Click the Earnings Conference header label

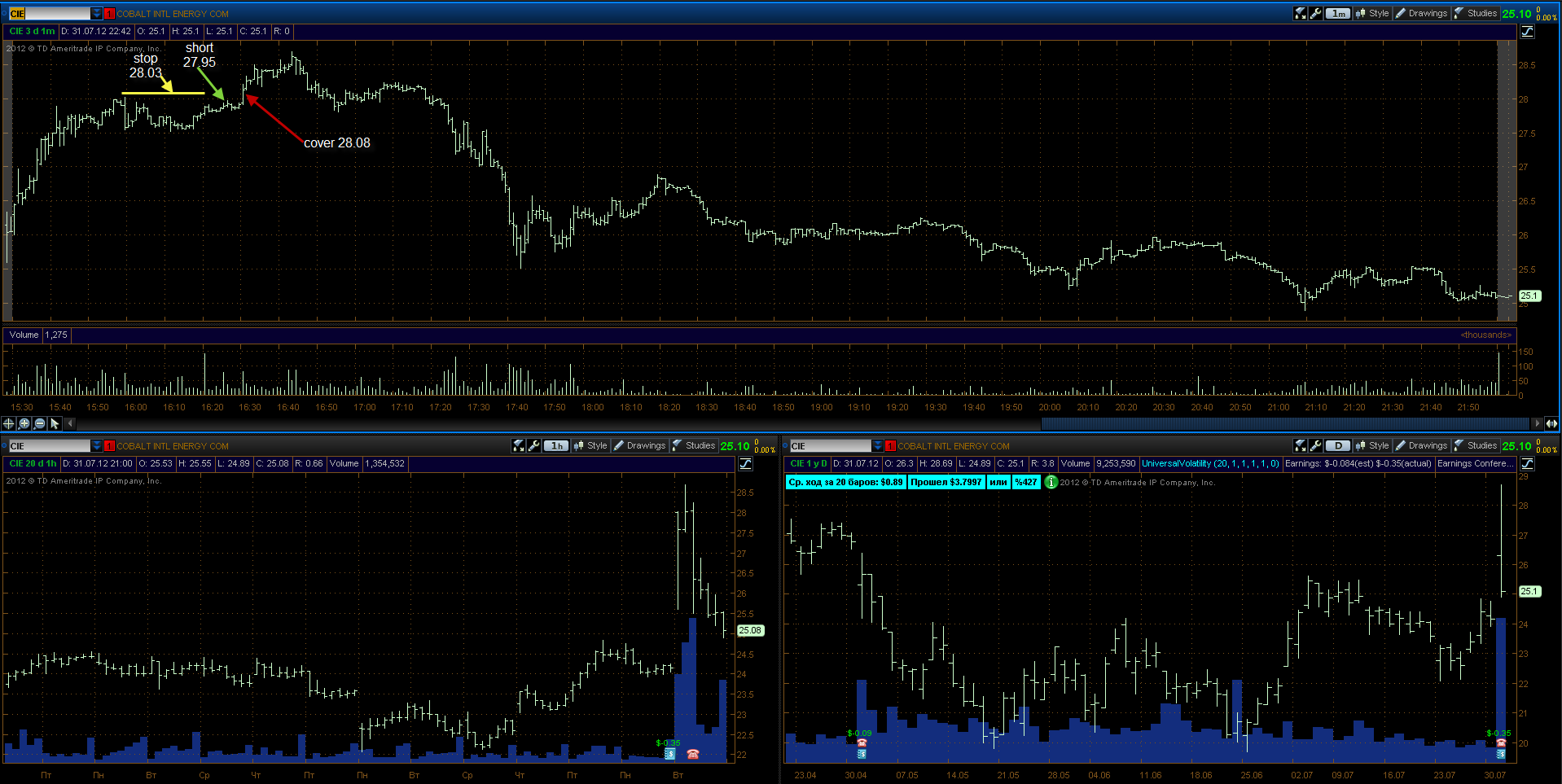point(1475,463)
